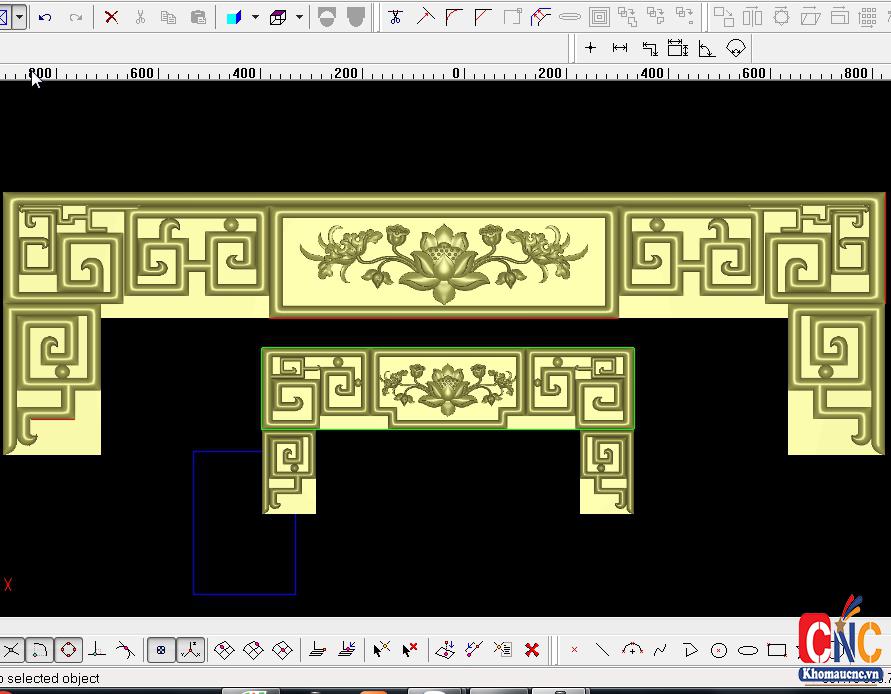Select the draw line tool in bottom toolbar
891x694 pixels.
[x=602, y=650]
